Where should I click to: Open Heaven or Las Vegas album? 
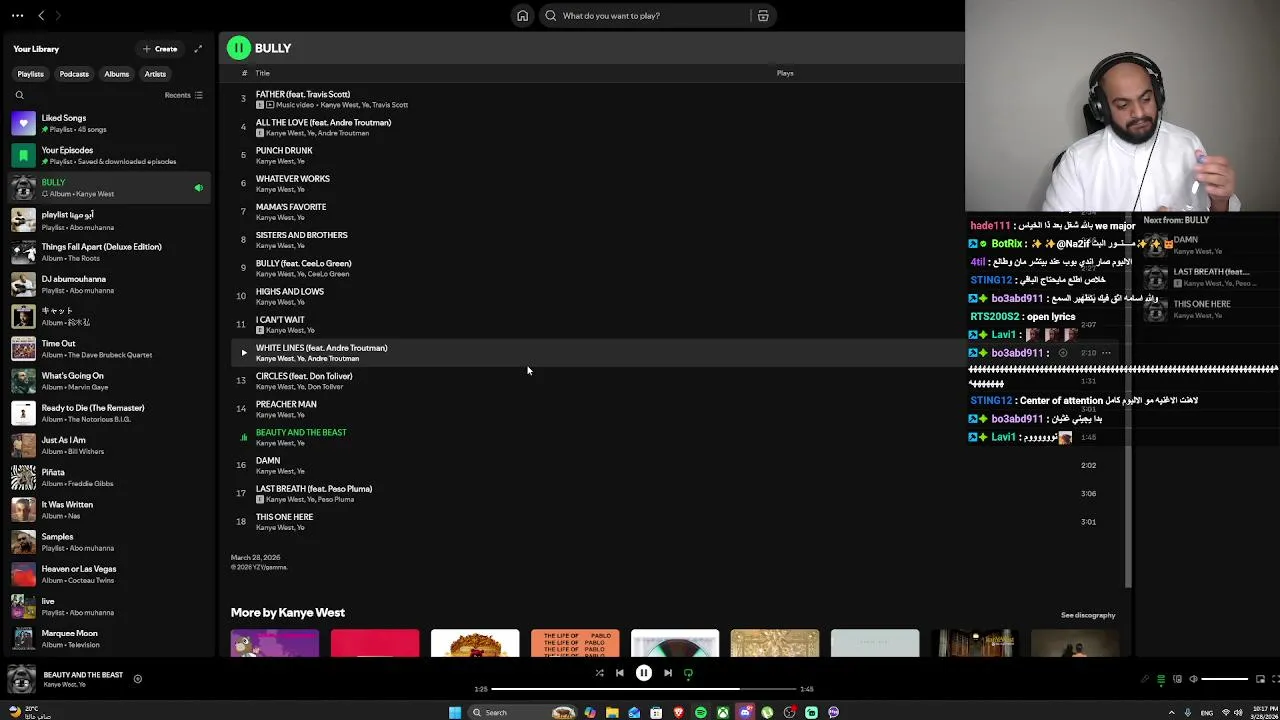tap(107, 574)
